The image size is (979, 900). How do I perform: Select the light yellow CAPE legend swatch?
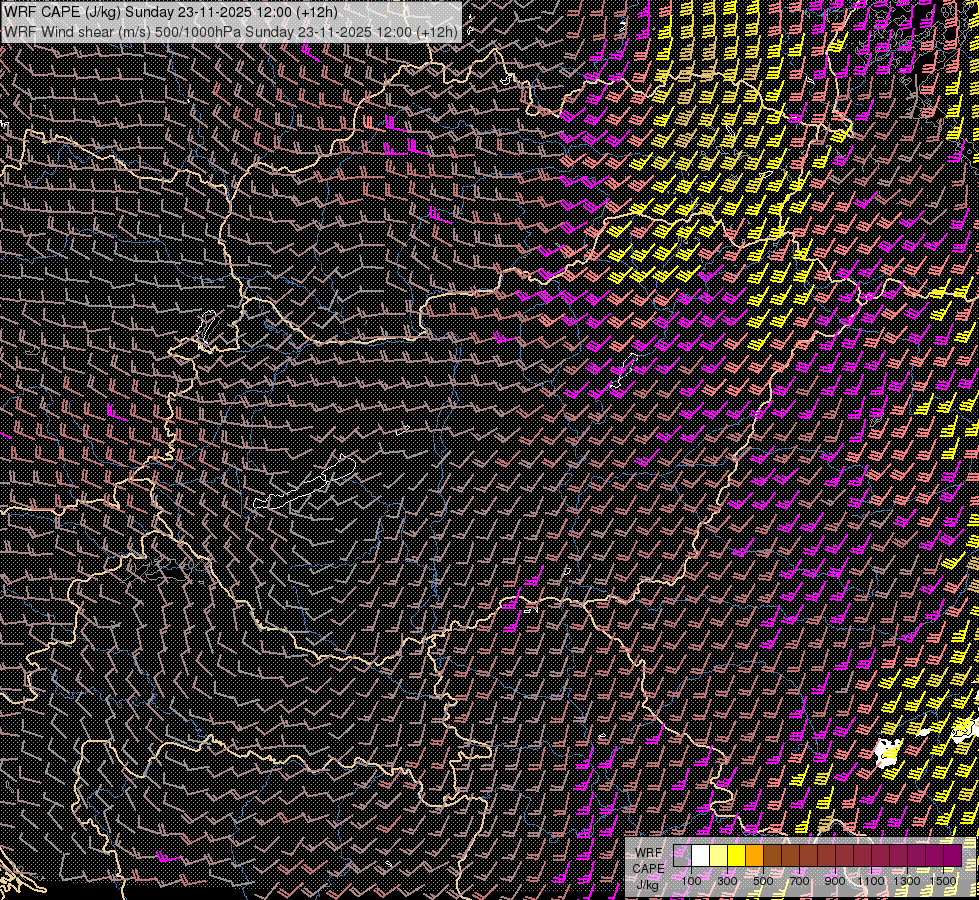(x=718, y=856)
